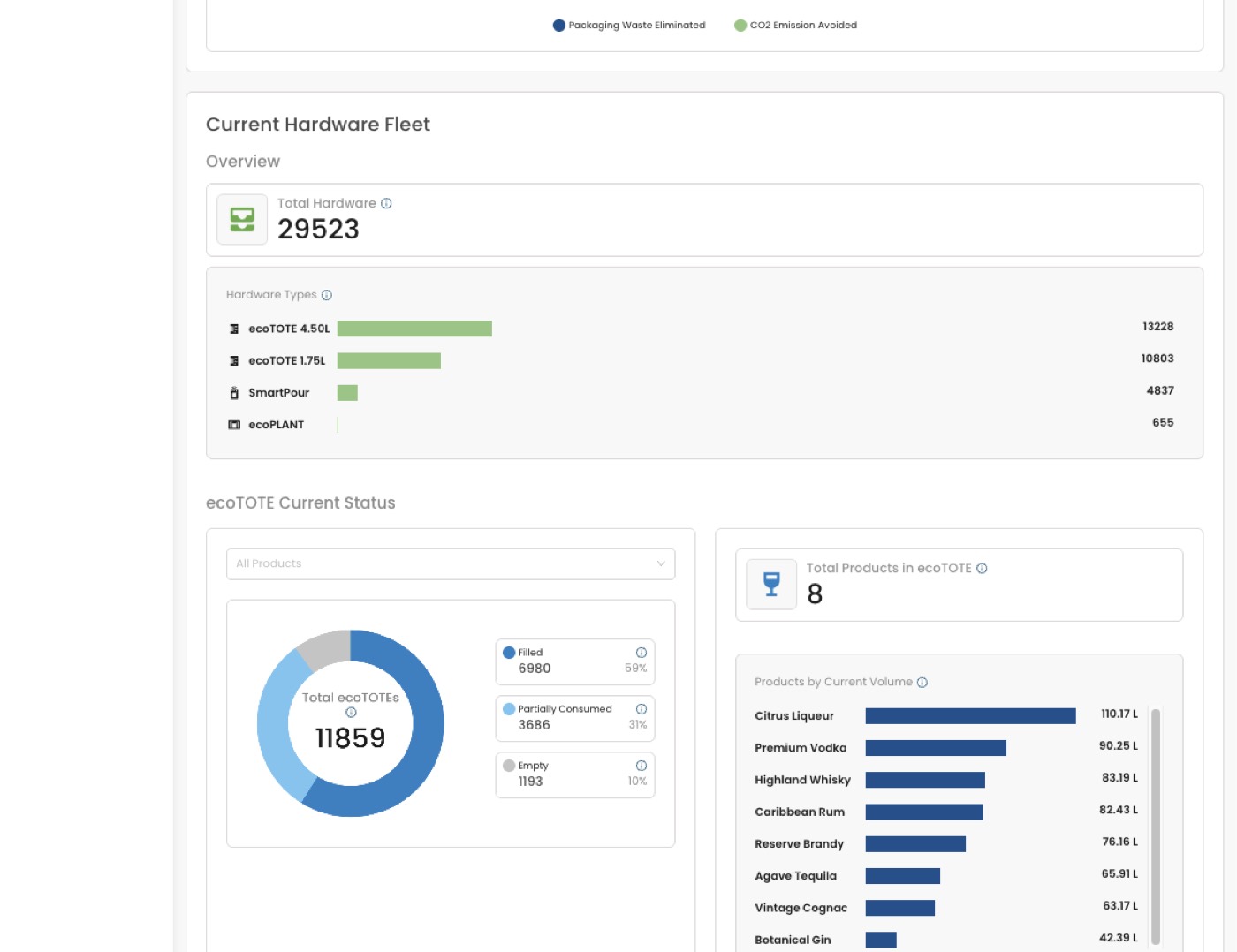Click the ecoTOTE 4.50L hardware icon
This screenshot has width=1237, height=952.
pos(234,329)
